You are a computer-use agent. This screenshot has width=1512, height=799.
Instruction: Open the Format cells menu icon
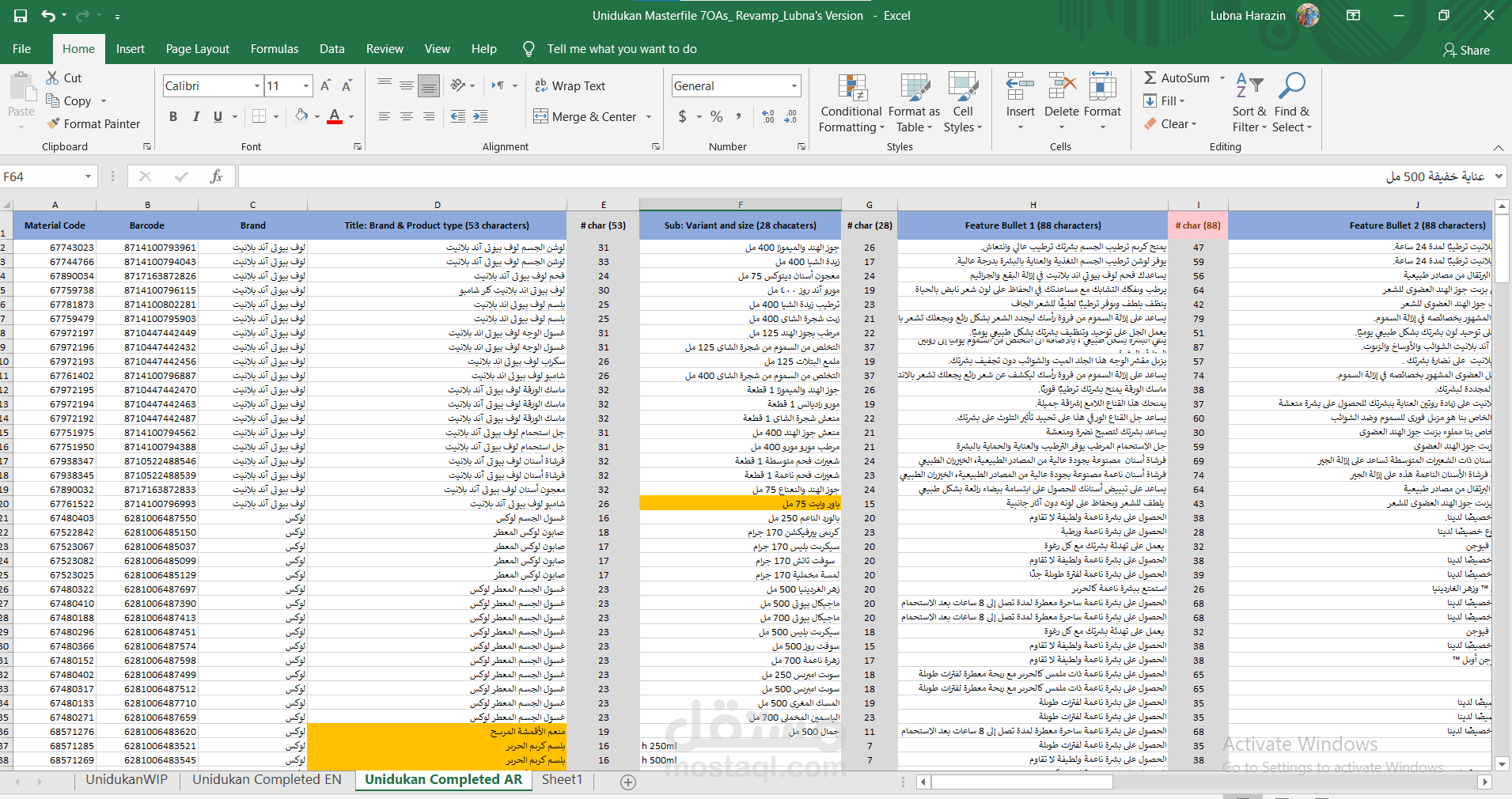coord(1102,86)
